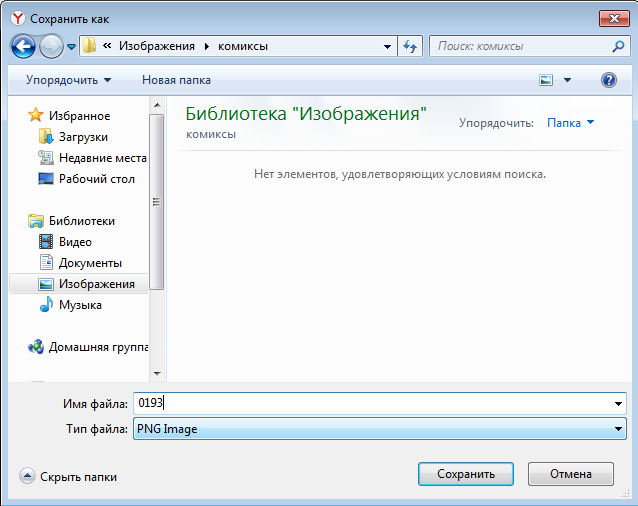638x506 pixels.
Task: Open the Имя файла dropdown arrow
Action: click(x=618, y=404)
